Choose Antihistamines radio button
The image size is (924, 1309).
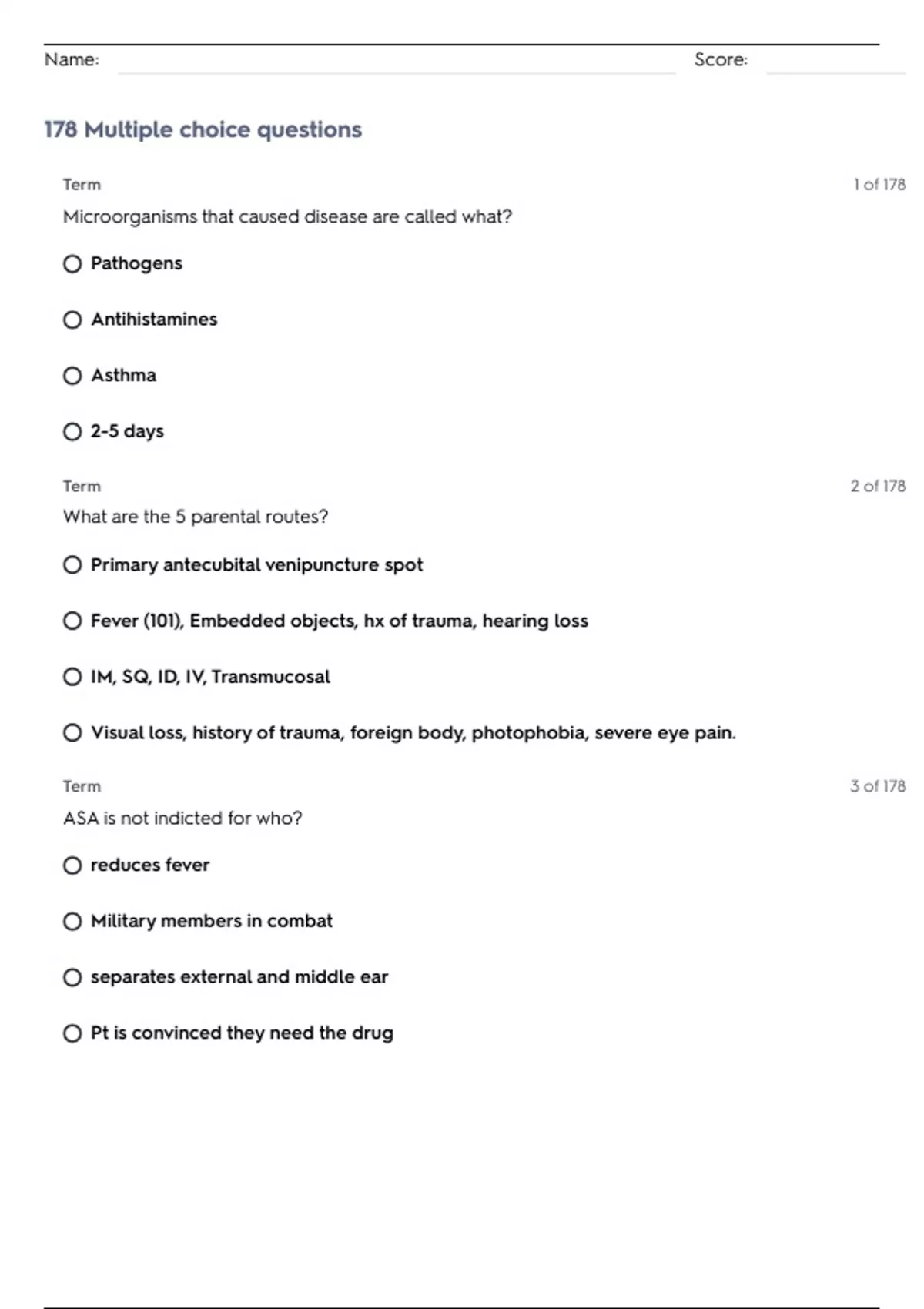72,320
